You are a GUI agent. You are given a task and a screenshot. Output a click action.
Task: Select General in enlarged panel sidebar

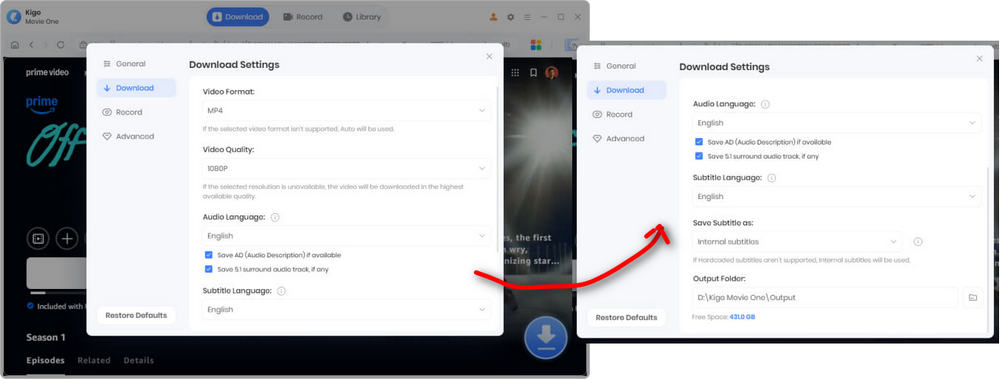[x=626, y=66]
